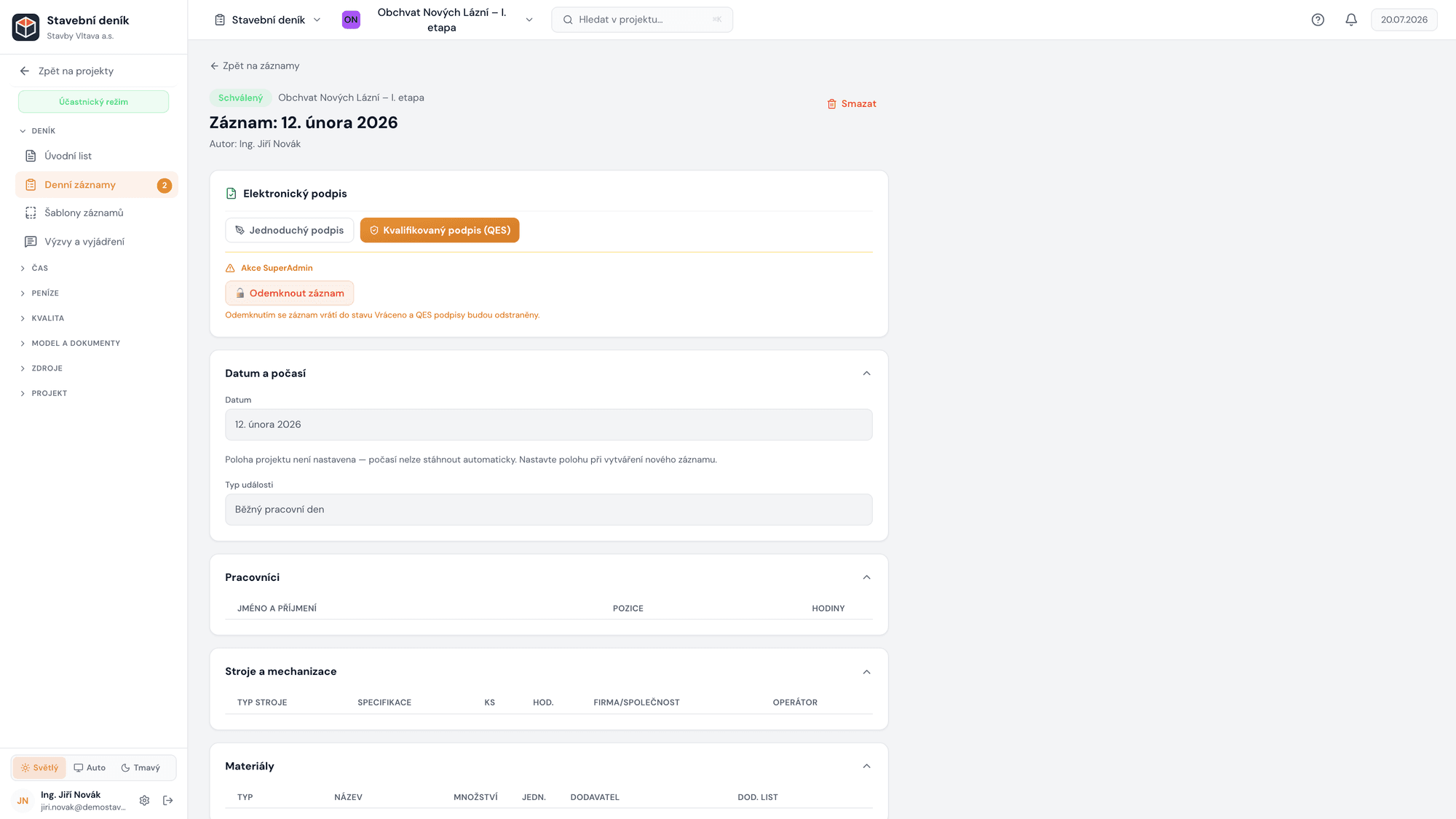This screenshot has width=1456, height=819.
Task: Open the notifications bell
Action: (1351, 20)
